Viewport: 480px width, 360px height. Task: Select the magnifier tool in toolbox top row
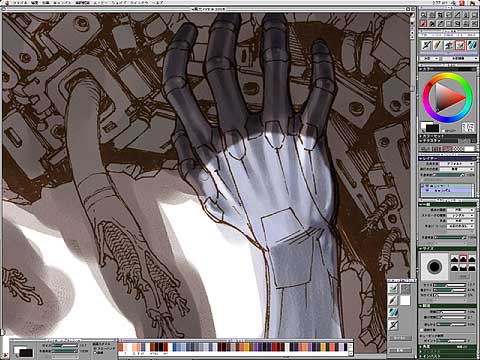point(423,15)
